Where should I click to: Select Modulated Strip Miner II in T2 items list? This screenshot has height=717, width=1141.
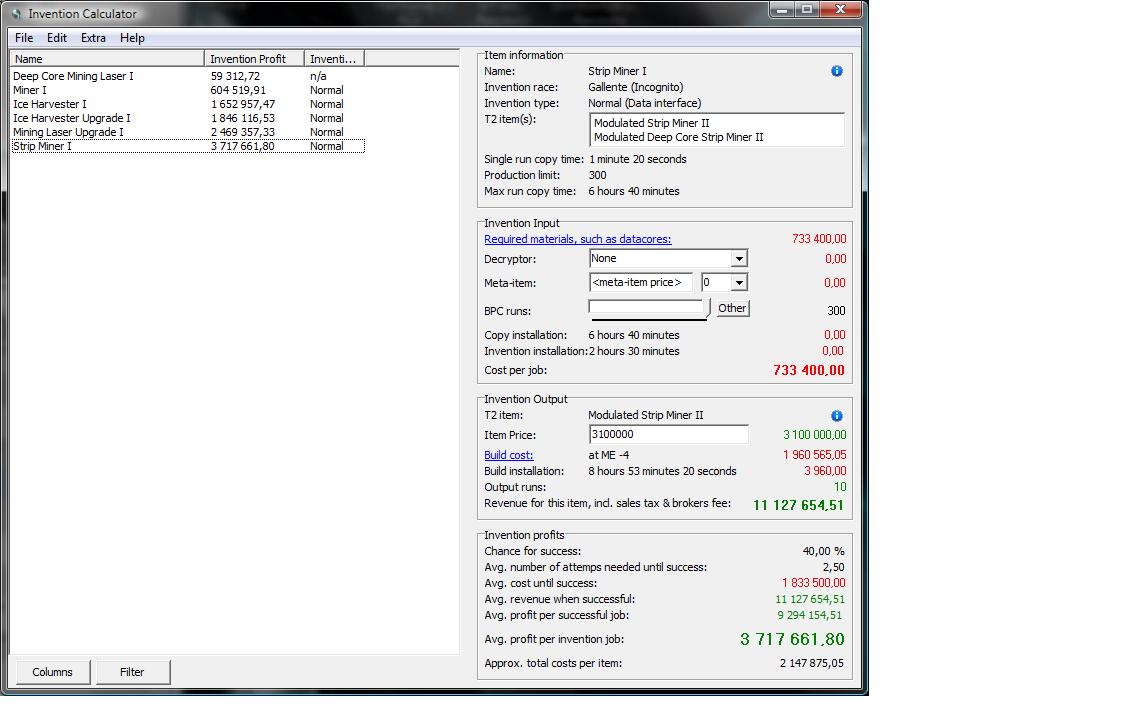point(651,123)
